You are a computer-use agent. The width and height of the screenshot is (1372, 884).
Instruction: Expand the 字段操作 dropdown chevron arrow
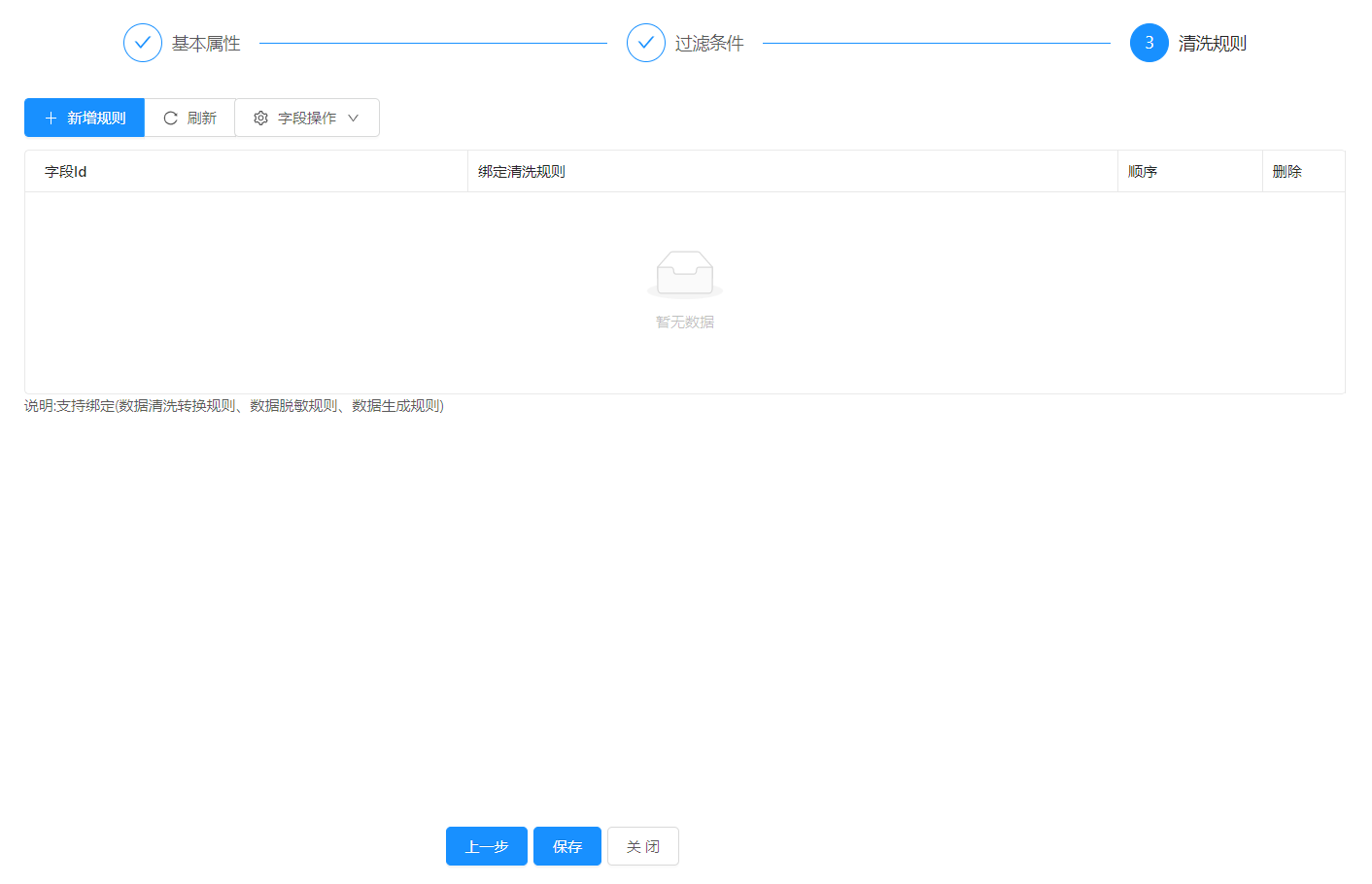pyautogui.click(x=354, y=118)
